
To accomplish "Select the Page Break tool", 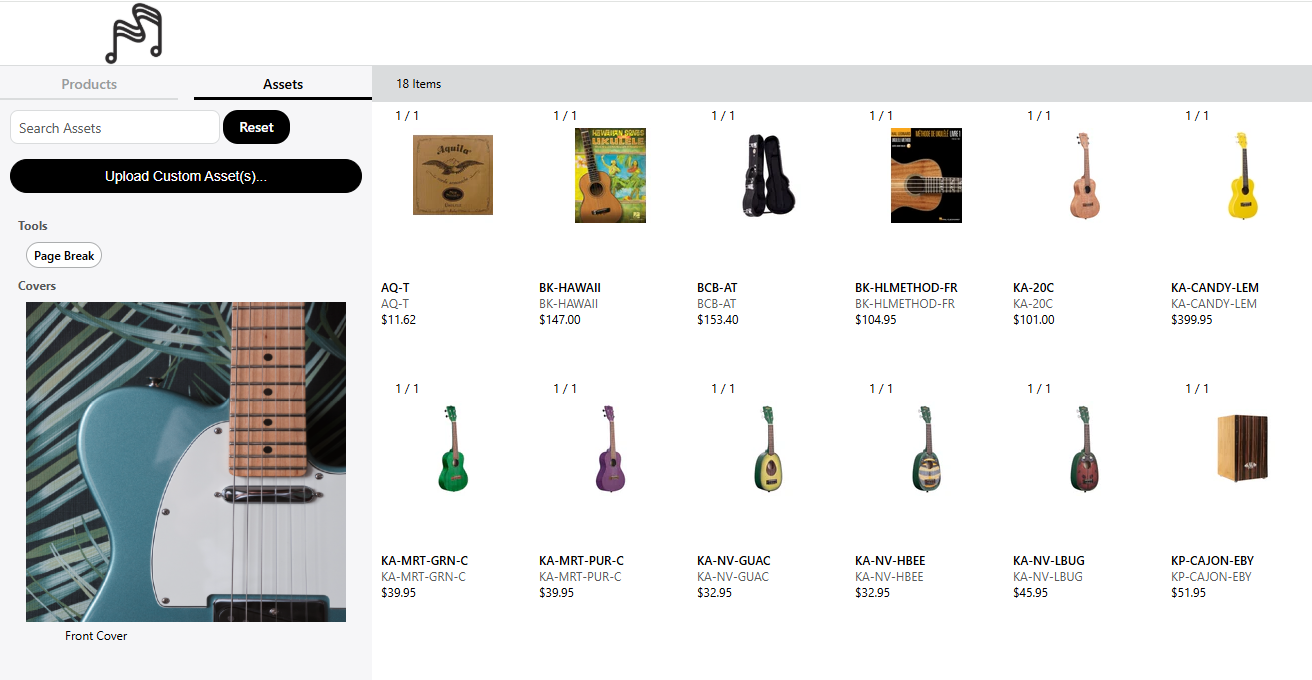I will point(64,256).
